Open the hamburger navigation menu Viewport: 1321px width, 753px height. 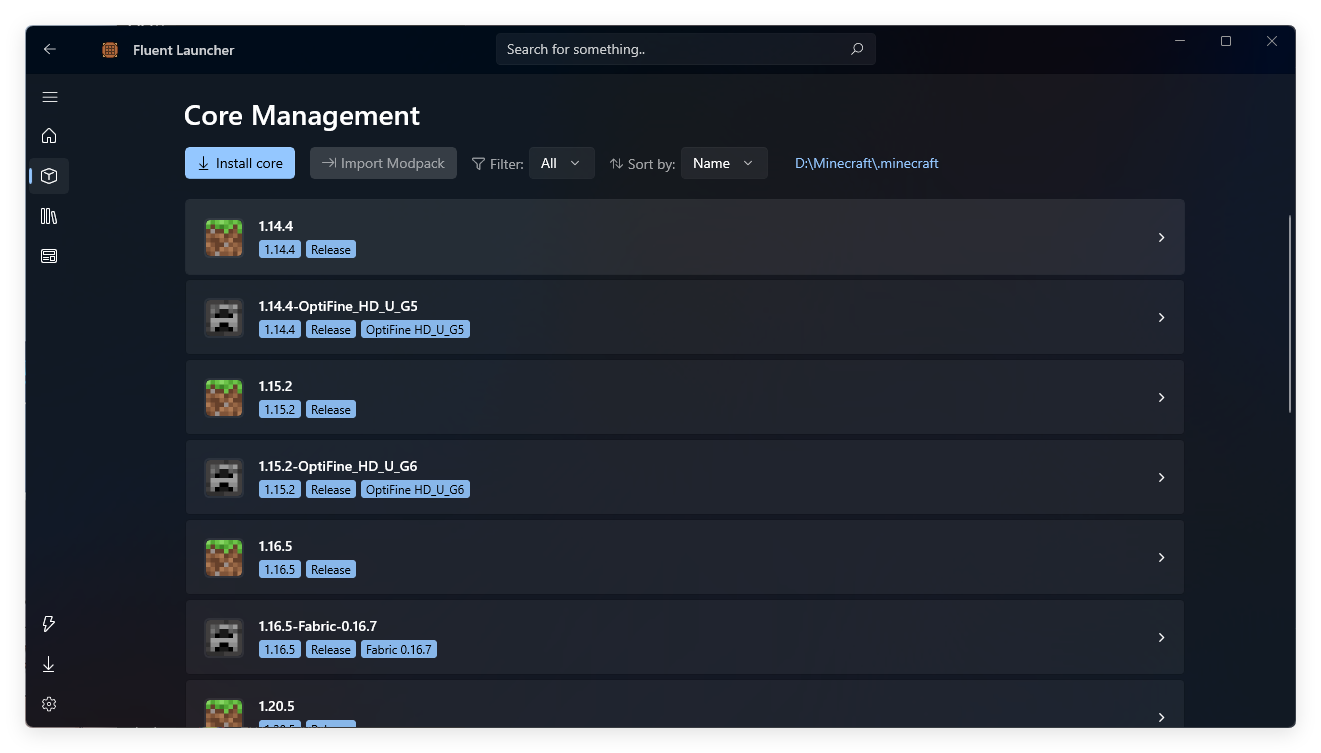click(x=50, y=97)
